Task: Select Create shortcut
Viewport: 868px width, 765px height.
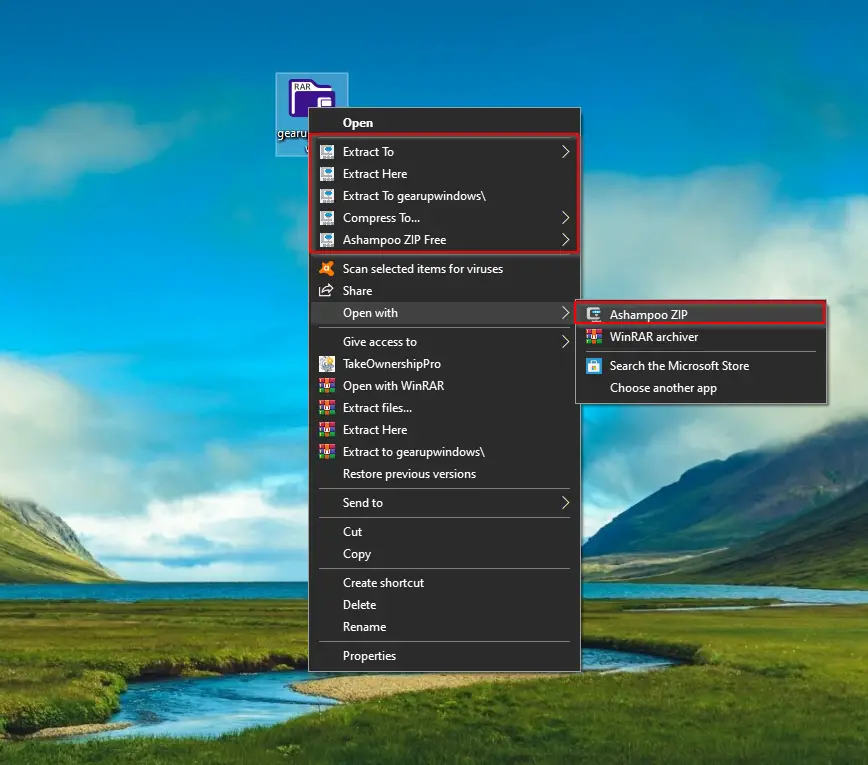Action: (445, 583)
